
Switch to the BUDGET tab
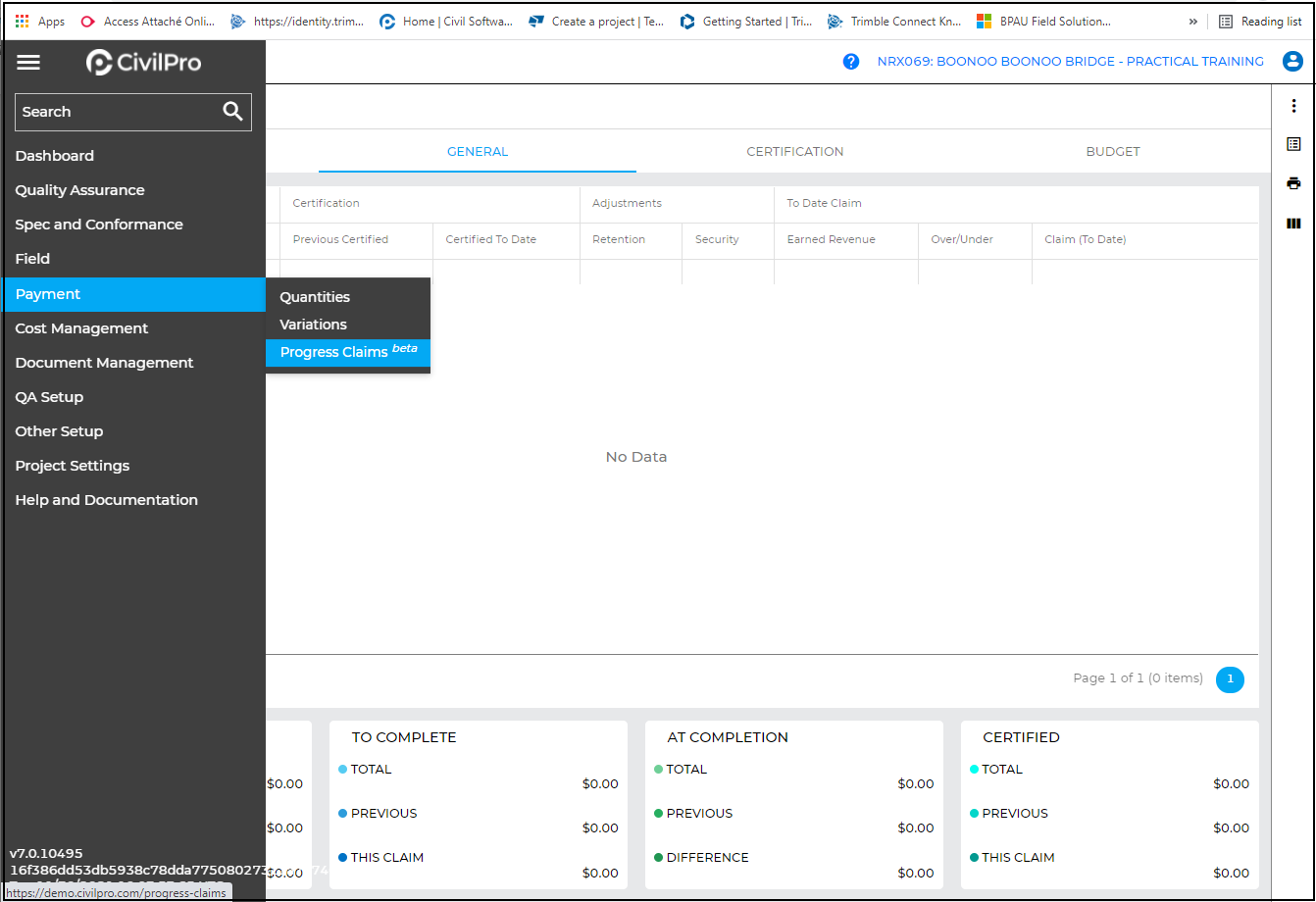pos(1113,152)
